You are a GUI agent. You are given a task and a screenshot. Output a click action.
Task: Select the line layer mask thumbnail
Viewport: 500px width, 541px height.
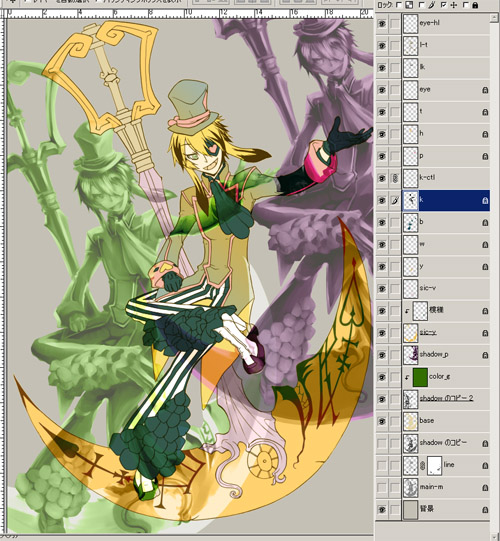pyautogui.click(x=434, y=465)
